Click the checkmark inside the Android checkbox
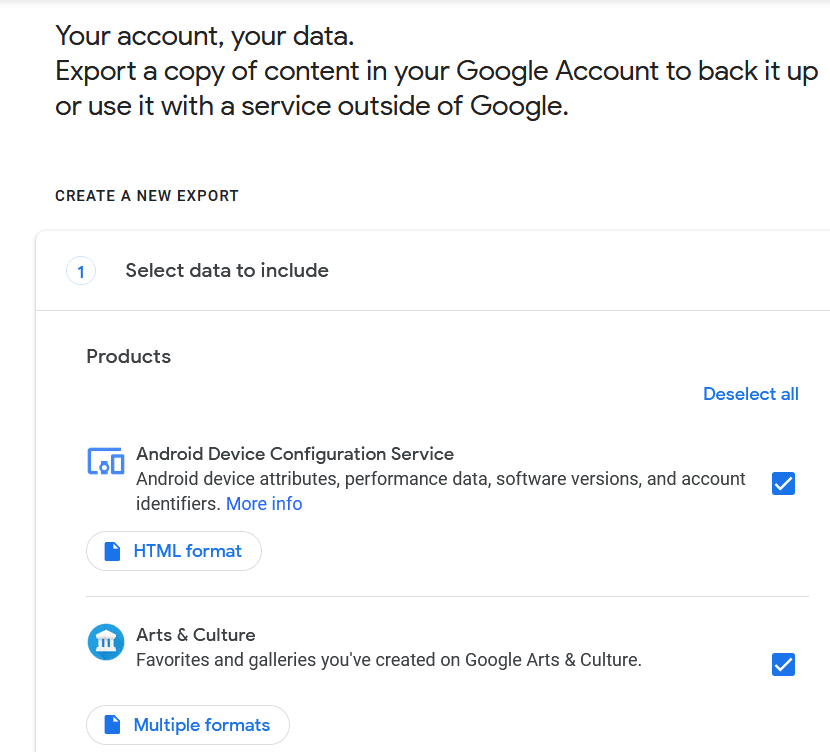 (783, 483)
